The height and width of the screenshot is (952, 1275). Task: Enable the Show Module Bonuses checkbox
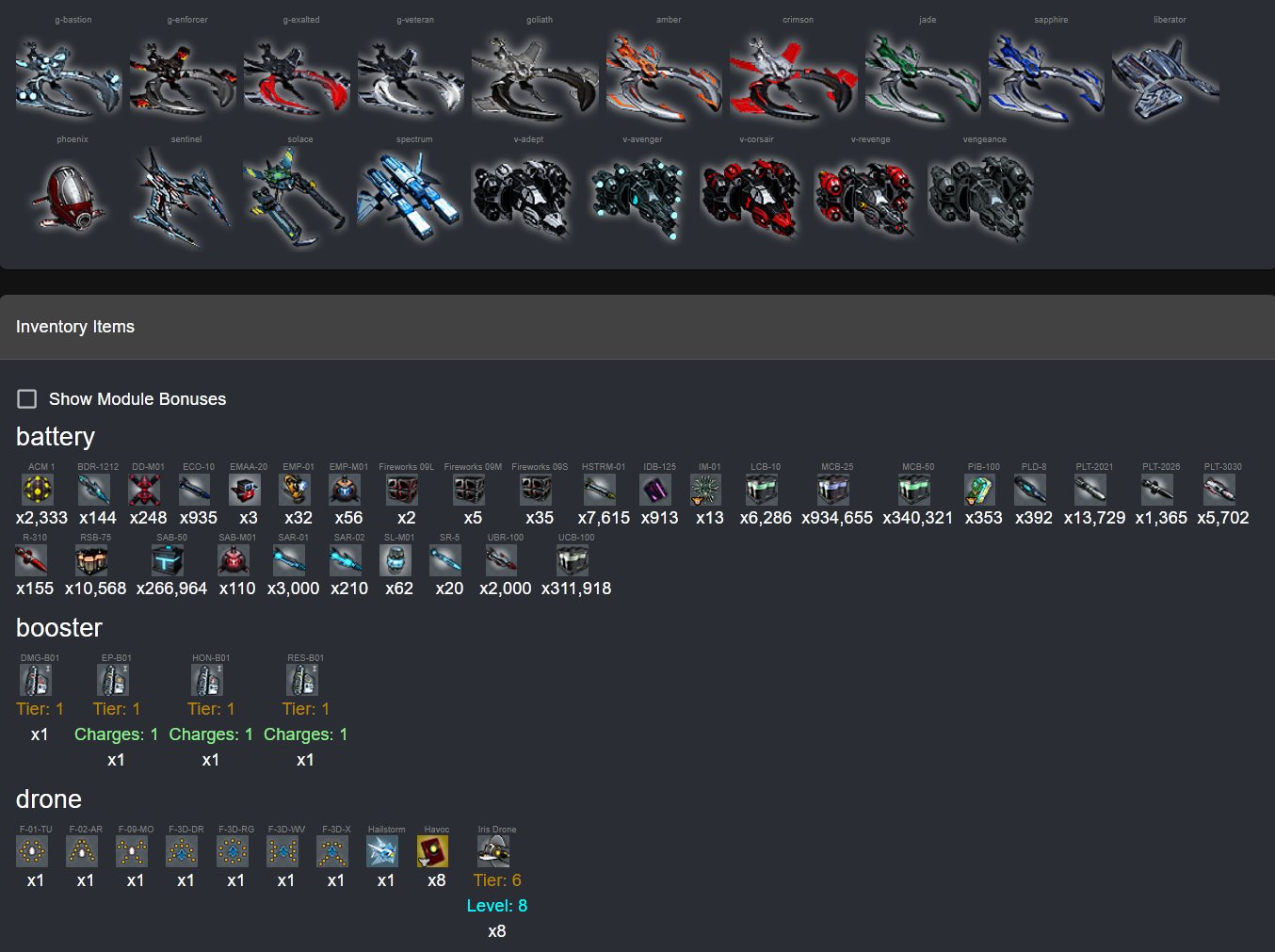[27, 399]
